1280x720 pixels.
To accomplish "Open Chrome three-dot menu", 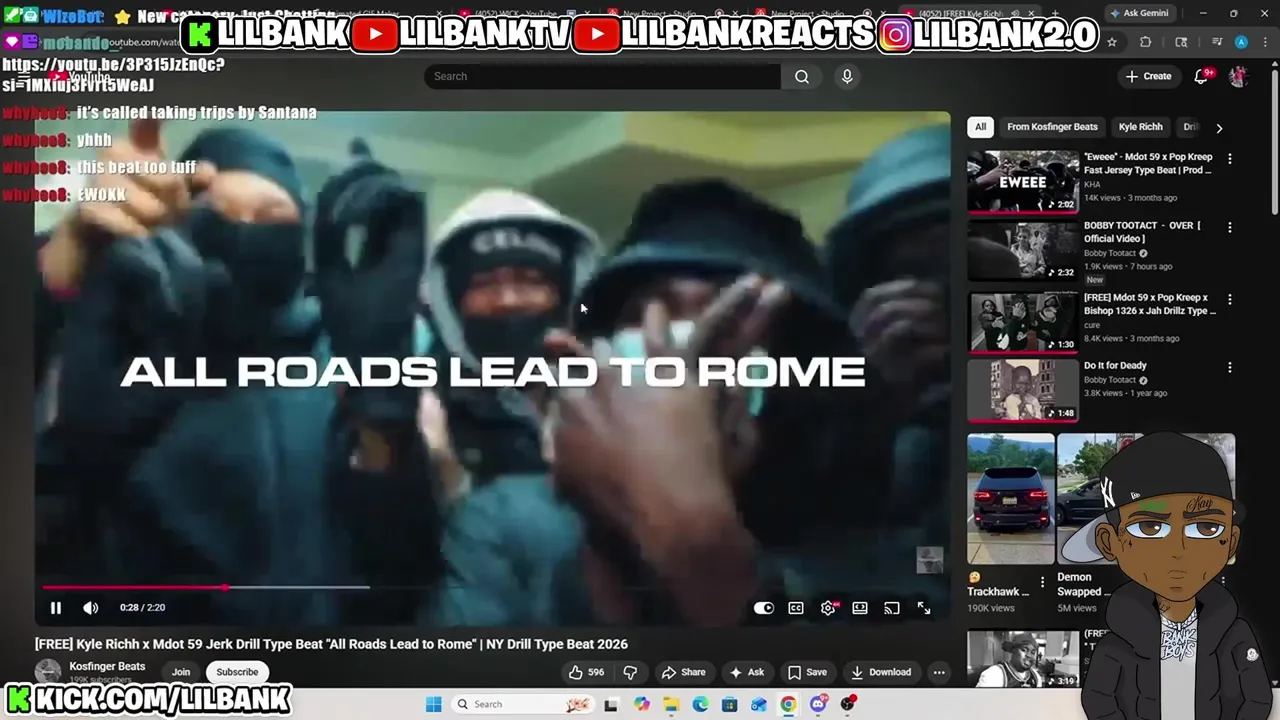I will [x=1266, y=42].
